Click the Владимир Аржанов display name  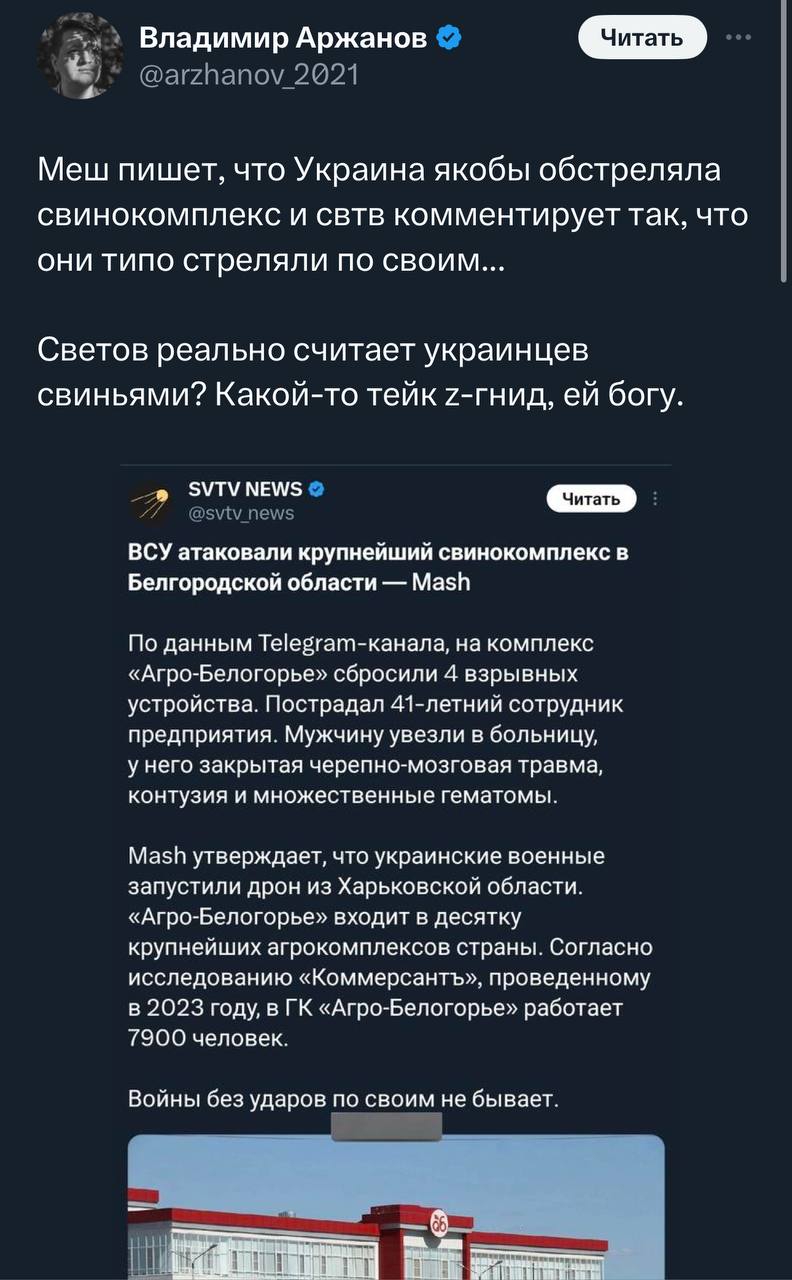pos(284,39)
